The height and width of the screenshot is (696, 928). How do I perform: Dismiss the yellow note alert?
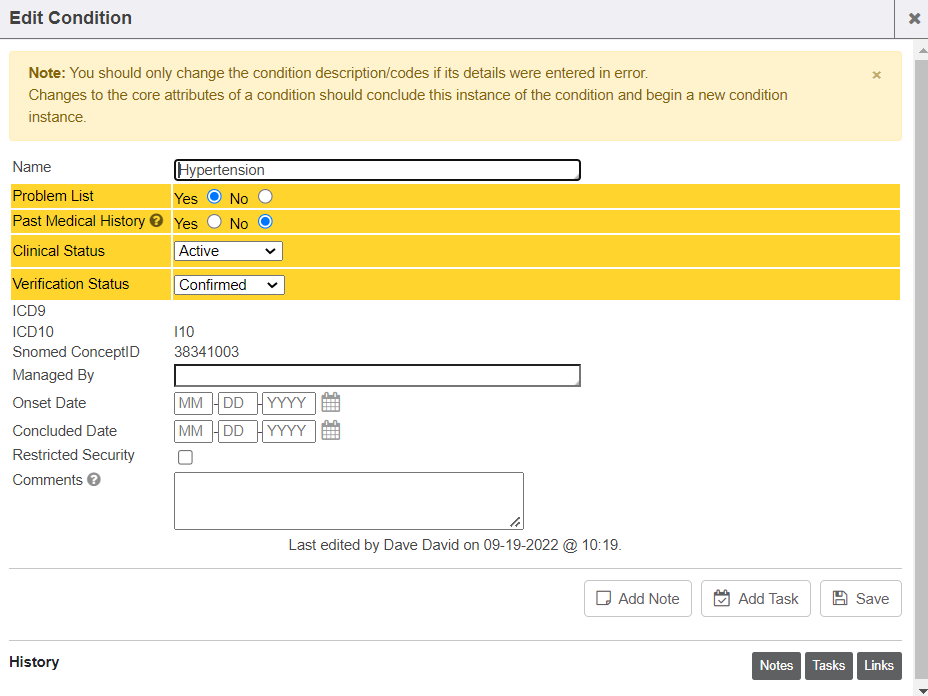(x=876, y=75)
